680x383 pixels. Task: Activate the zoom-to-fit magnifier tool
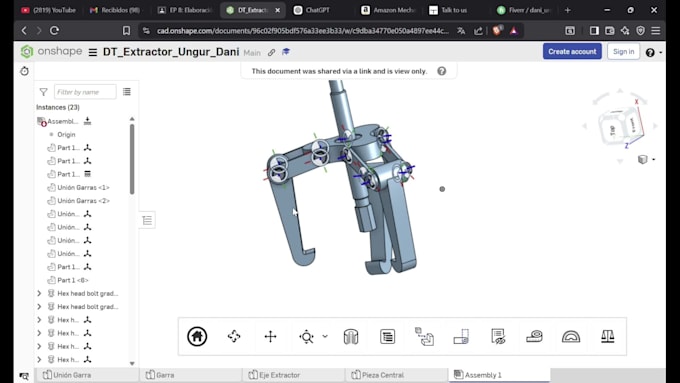pyautogui.click(x=306, y=337)
